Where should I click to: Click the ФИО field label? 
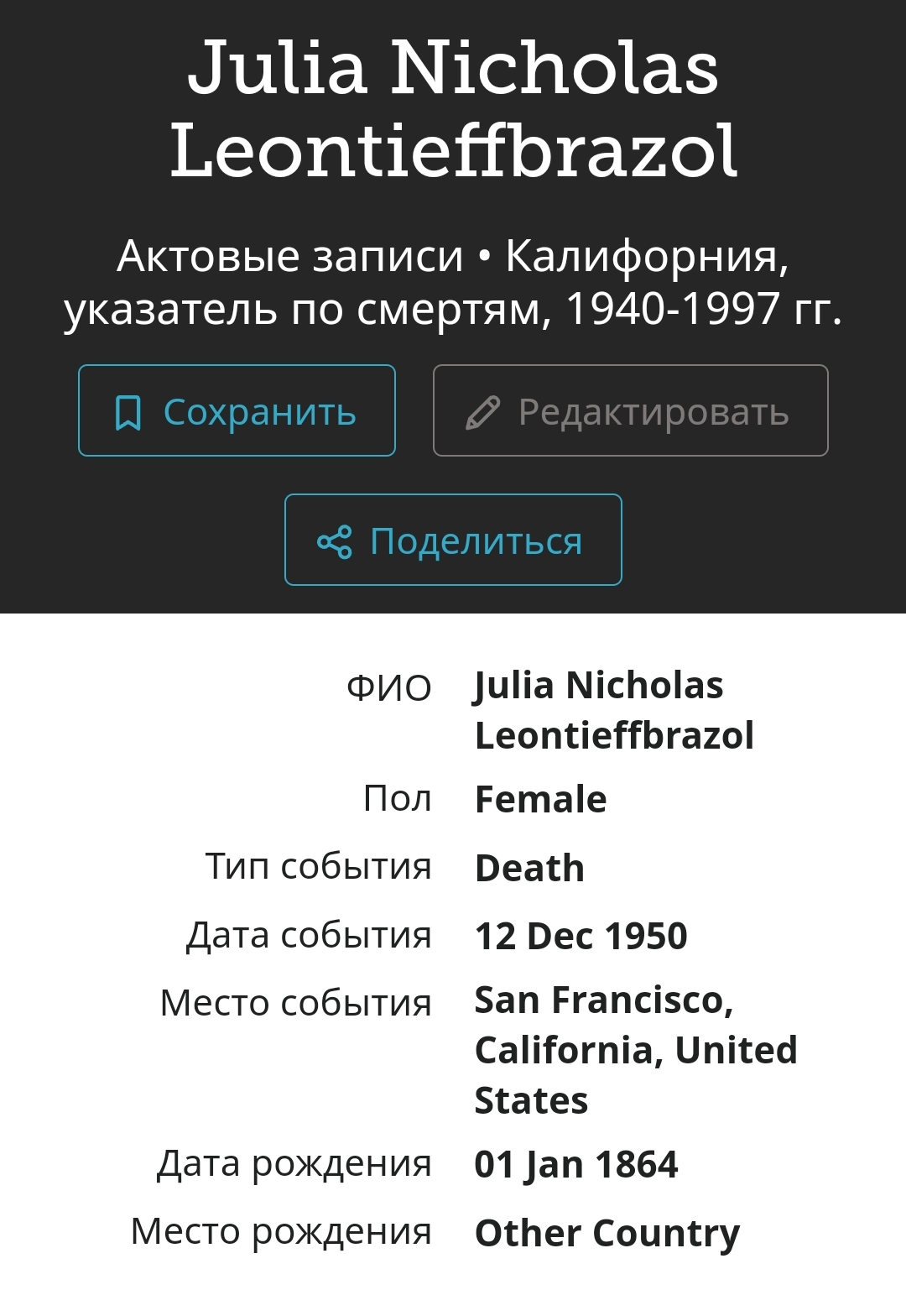(x=388, y=687)
